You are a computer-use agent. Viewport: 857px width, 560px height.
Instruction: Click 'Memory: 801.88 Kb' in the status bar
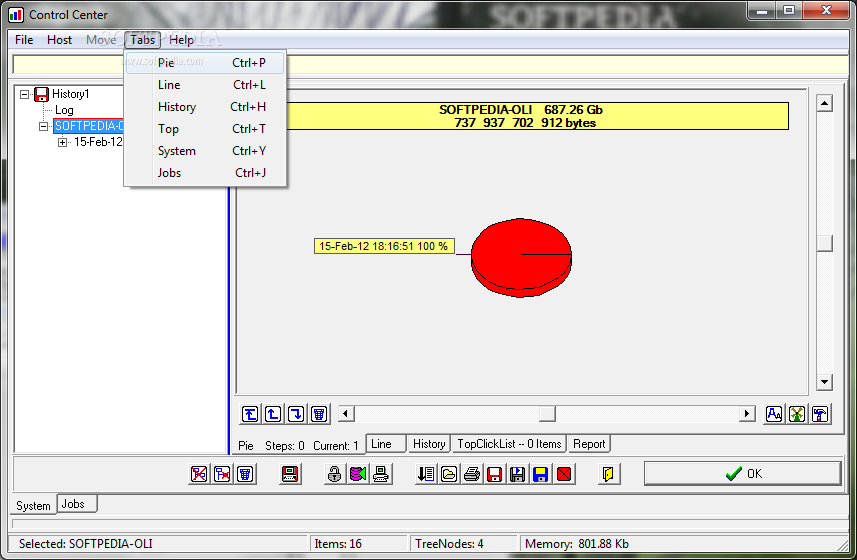click(x=577, y=544)
